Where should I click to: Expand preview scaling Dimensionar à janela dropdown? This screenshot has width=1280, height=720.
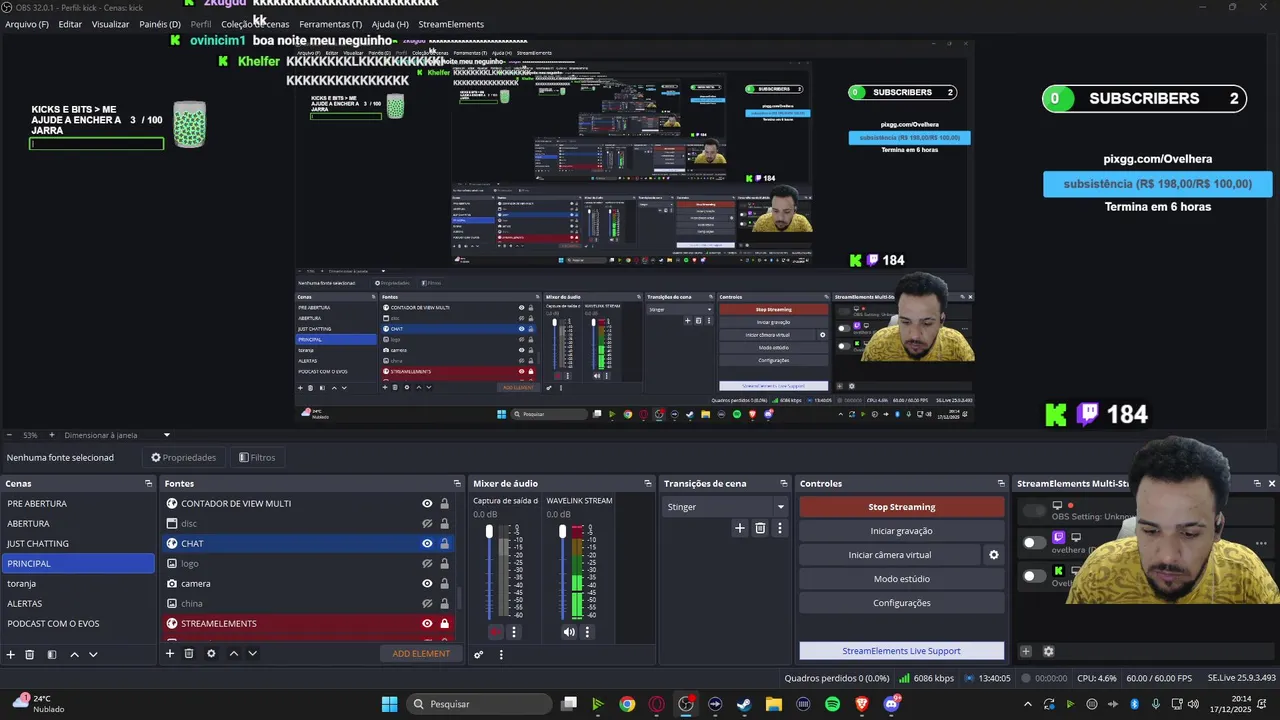[167, 435]
